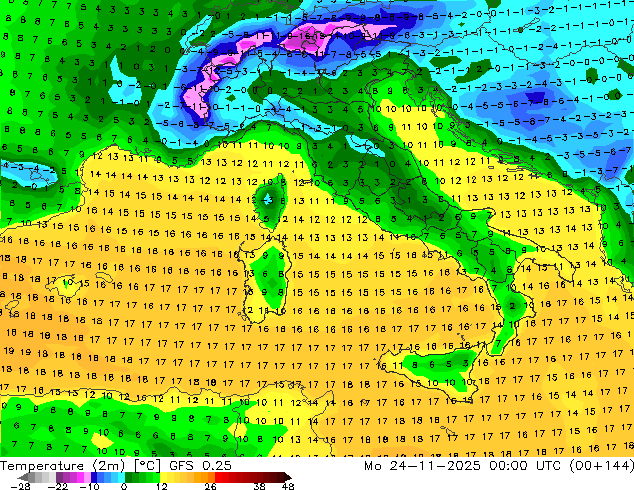Click the 12 legend value
Viewport: 634px width, 490px height.
(162, 486)
